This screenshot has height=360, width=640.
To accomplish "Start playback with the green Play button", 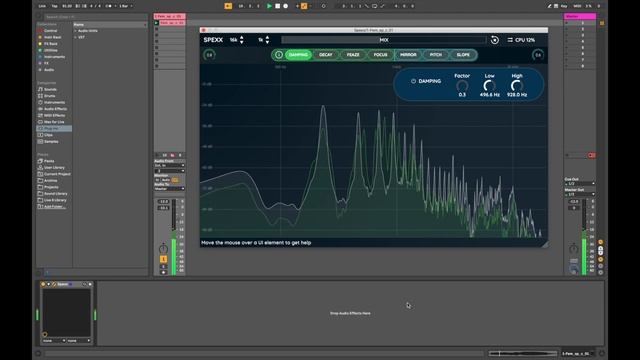I will (269, 6).
